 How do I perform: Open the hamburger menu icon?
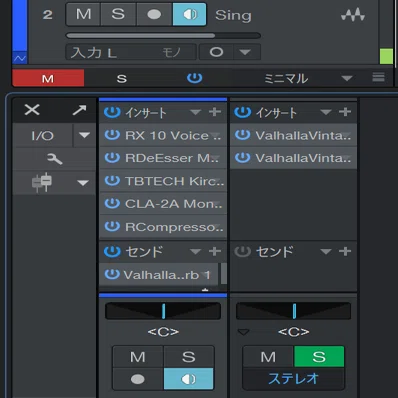(379, 77)
